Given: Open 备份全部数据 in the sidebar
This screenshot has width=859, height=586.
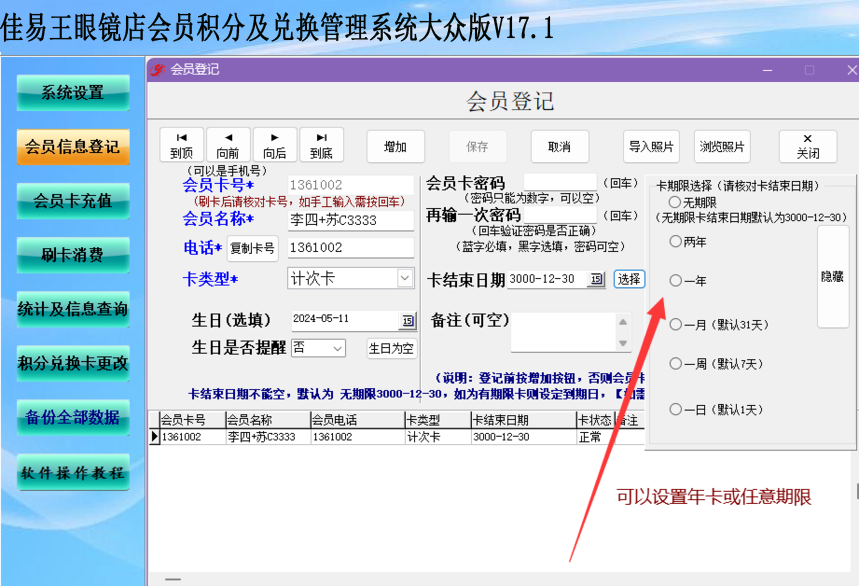Looking at the screenshot, I should coord(73,417).
